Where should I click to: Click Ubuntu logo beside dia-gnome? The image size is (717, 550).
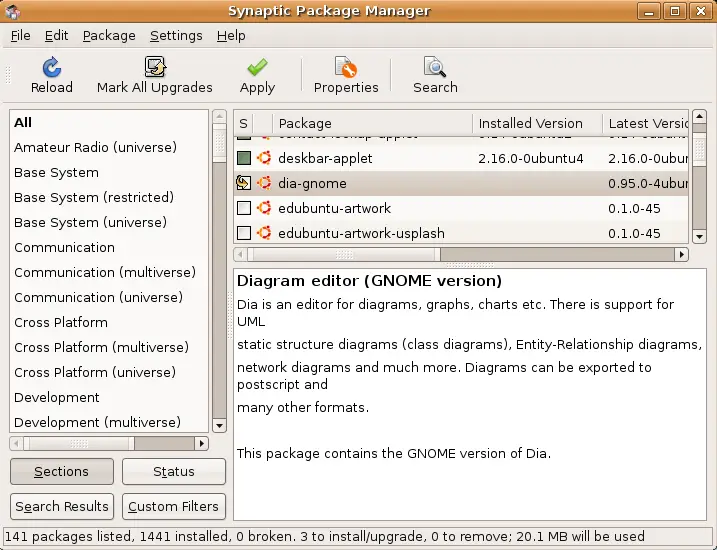264,183
